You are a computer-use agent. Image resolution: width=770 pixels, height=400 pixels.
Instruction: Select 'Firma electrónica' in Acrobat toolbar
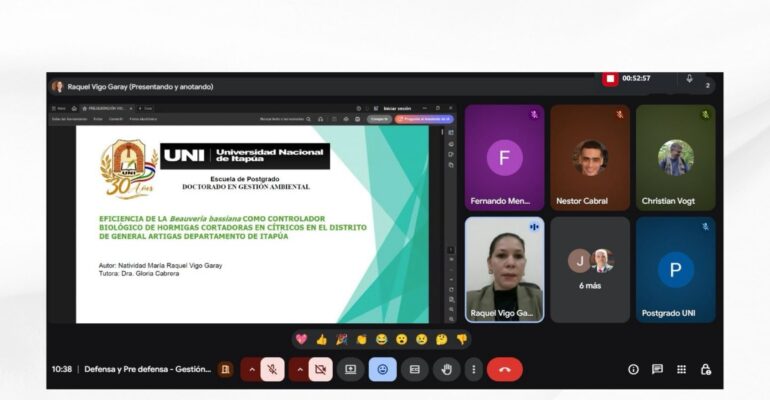[143, 119]
